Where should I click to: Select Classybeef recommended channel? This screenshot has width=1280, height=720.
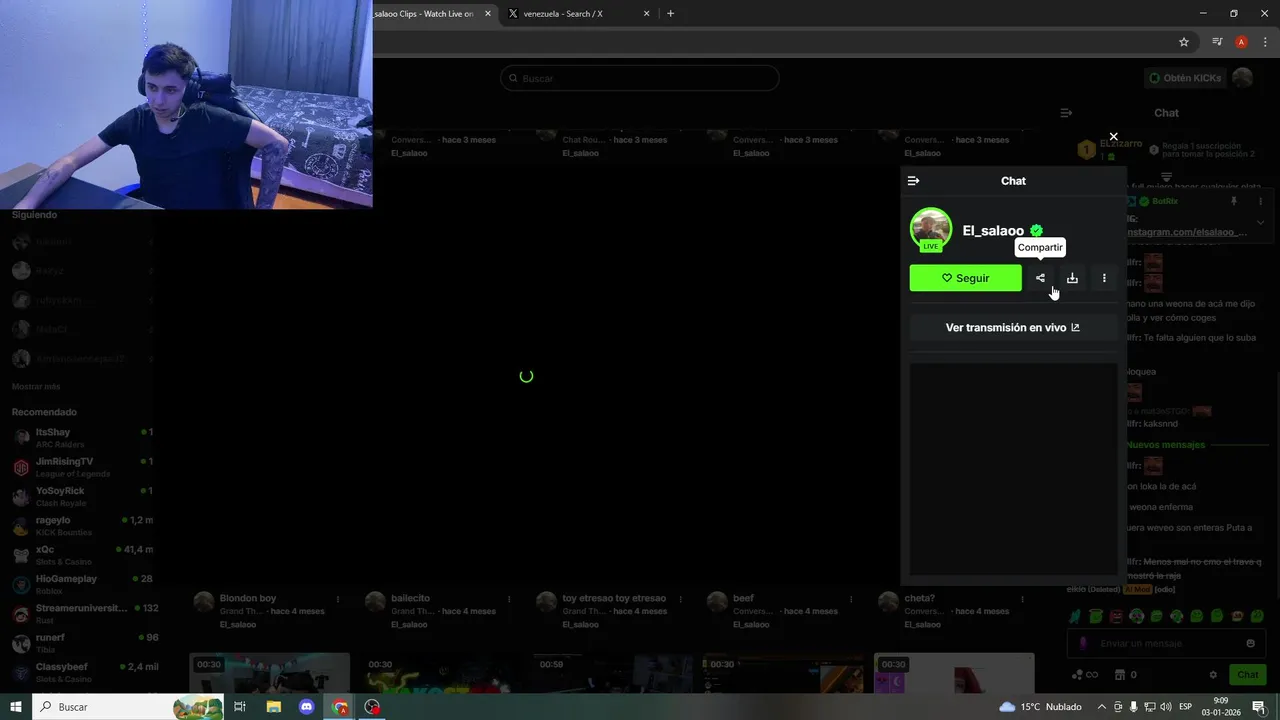tap(84, 673)
